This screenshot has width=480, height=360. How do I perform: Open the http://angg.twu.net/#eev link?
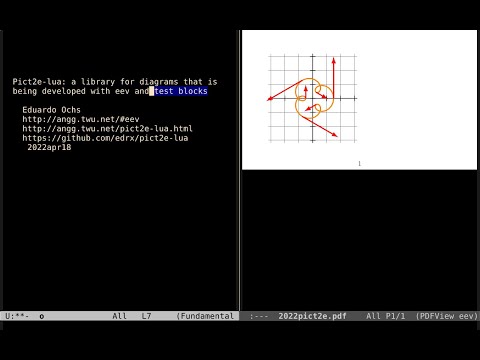pyautogui.click(x=81, y=119)
